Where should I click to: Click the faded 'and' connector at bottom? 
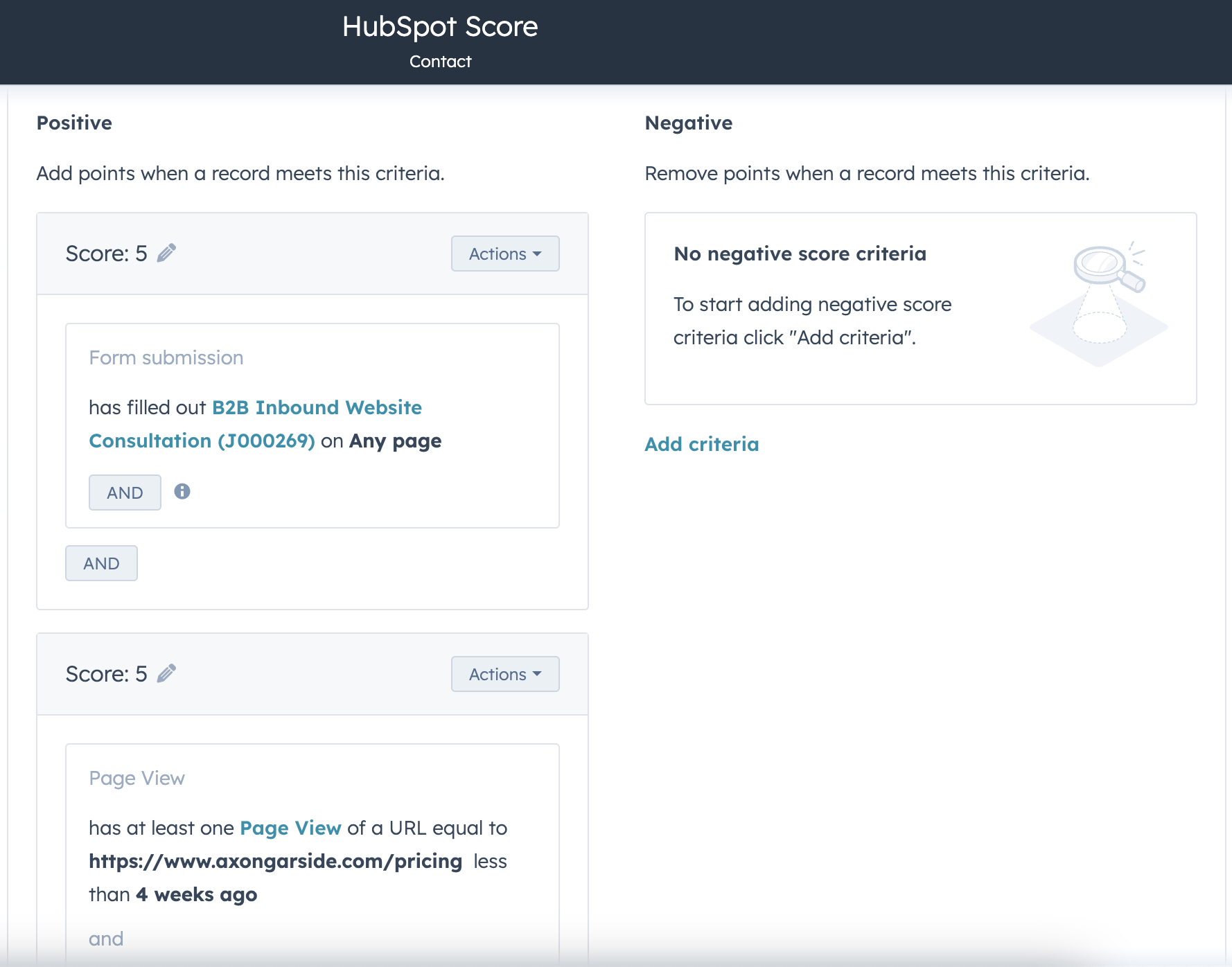106,939
